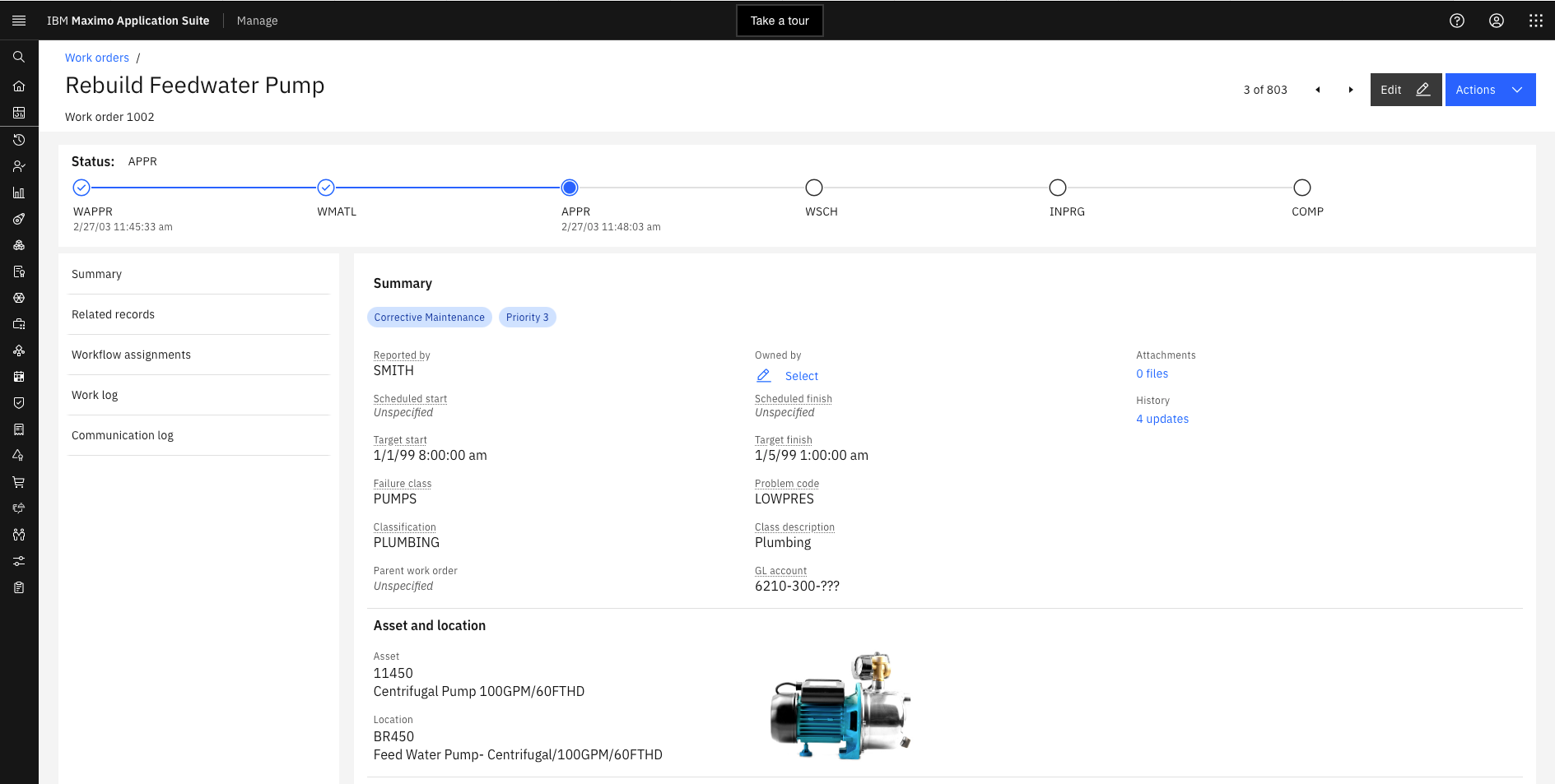The width and height of the screenshot is (1555, 784).
Task: Click the Take a tour button
Action: (x=780, y=21)
